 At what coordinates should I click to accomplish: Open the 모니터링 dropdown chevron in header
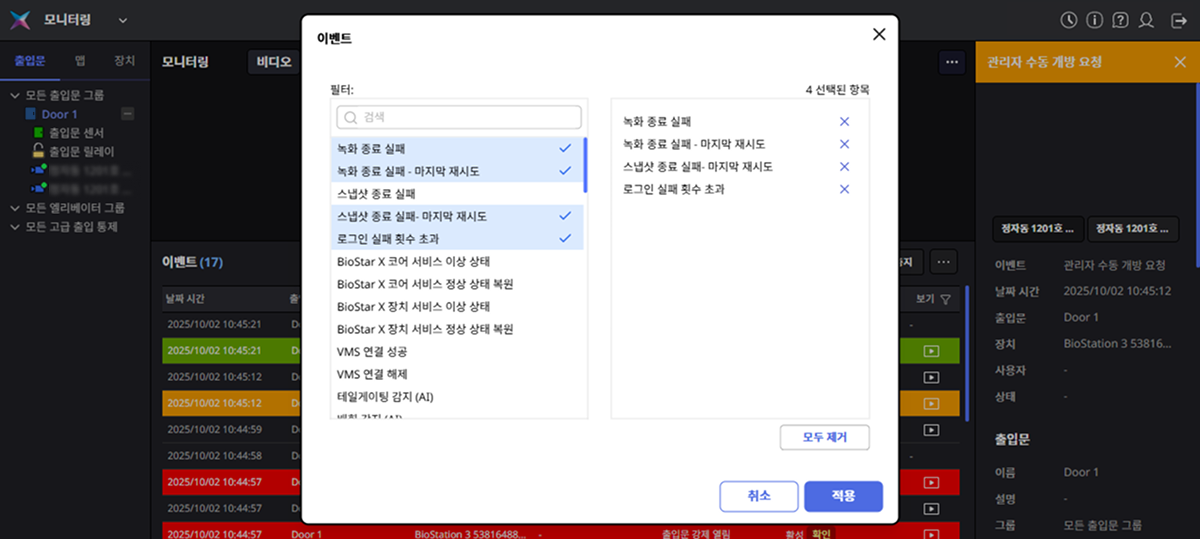[x=123, y=20]
